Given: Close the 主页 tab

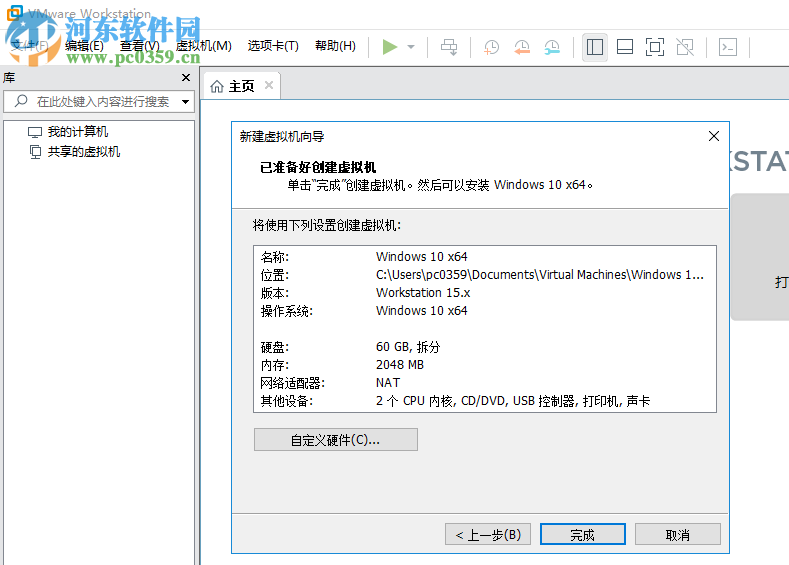Looking at the screenshot, I should pyautogui.click(x=269, y=85).
